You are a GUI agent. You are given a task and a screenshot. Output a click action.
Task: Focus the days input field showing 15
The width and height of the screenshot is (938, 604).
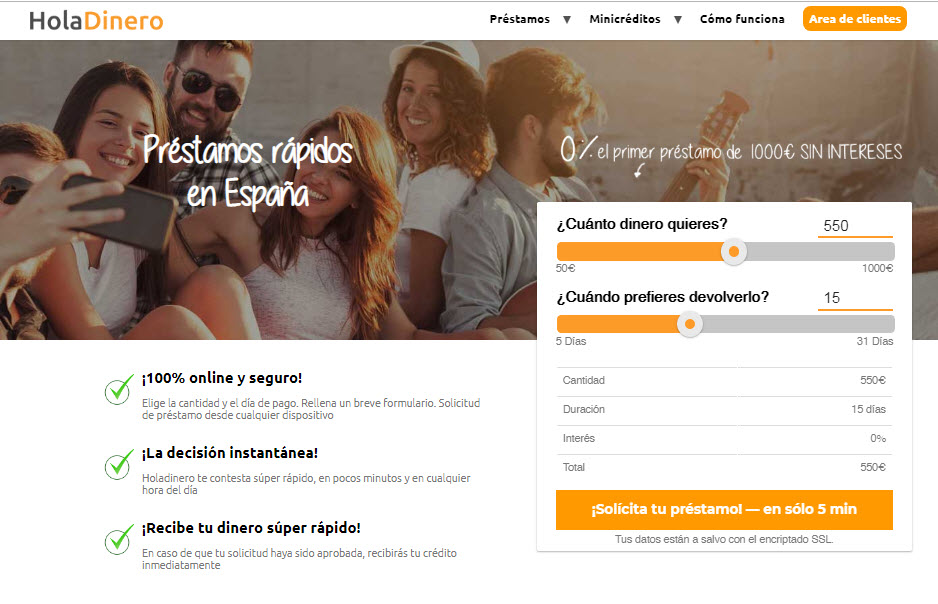point(854,298)
